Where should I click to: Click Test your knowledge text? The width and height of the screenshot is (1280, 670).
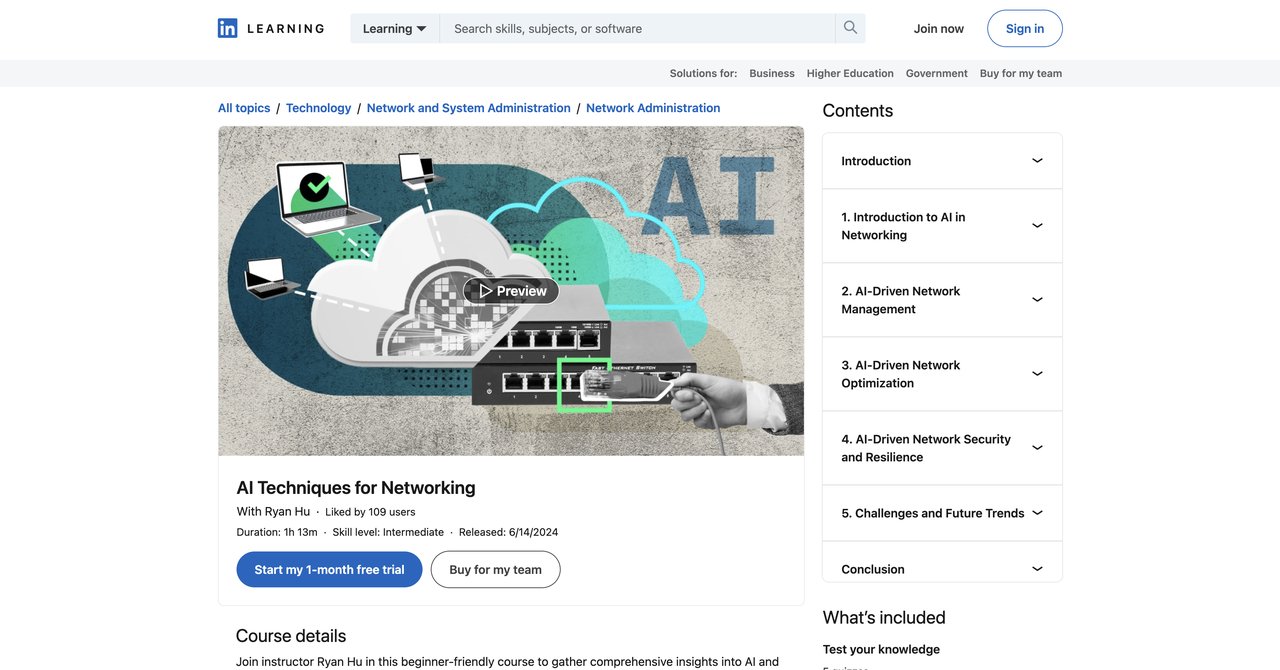881,650
